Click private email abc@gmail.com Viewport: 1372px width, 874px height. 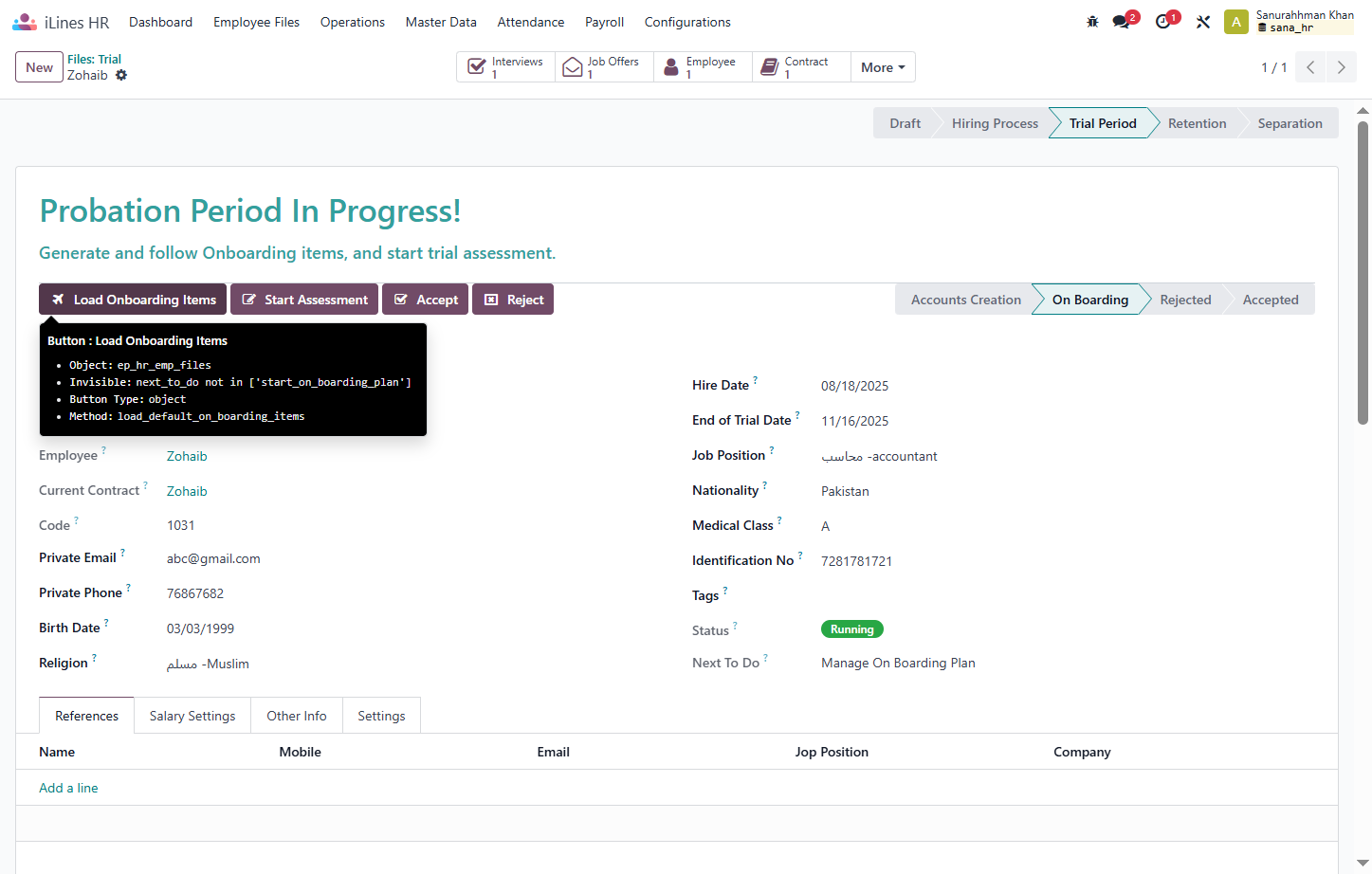coord(213,558)
